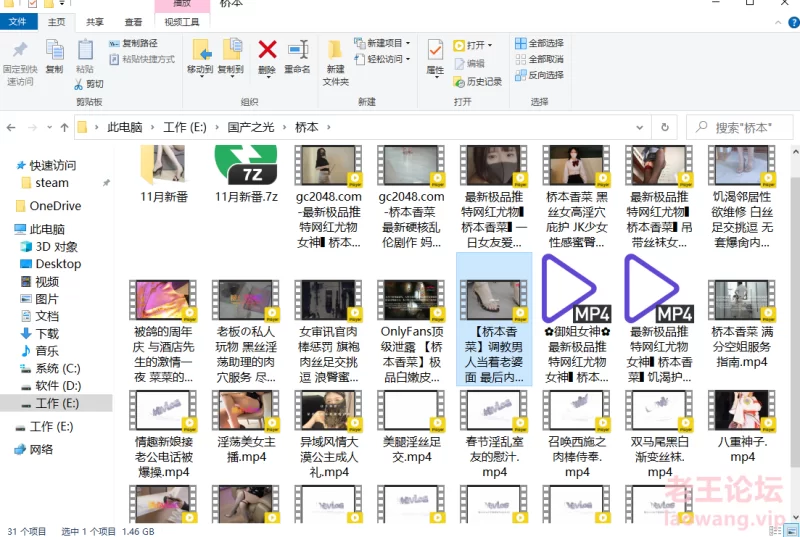Screen dimensions: 800x537
Task: Expand chevron after 国产之光 in breadcrumb
Action: tap(284, 127)
